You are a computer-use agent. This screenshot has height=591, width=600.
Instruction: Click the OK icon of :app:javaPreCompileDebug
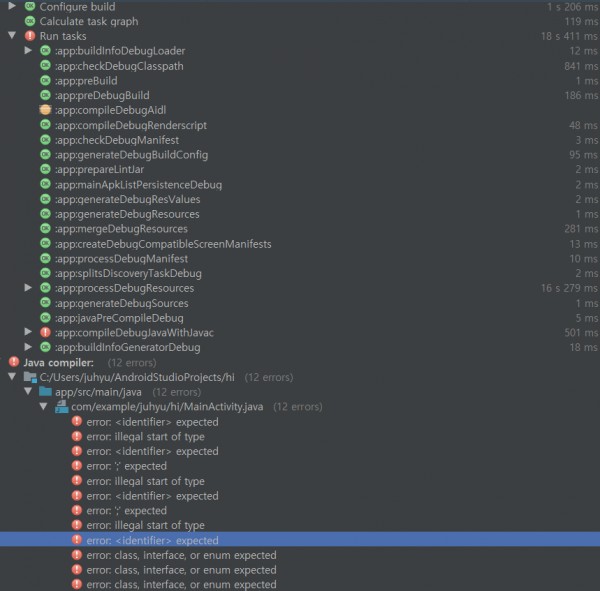point(46,318)
